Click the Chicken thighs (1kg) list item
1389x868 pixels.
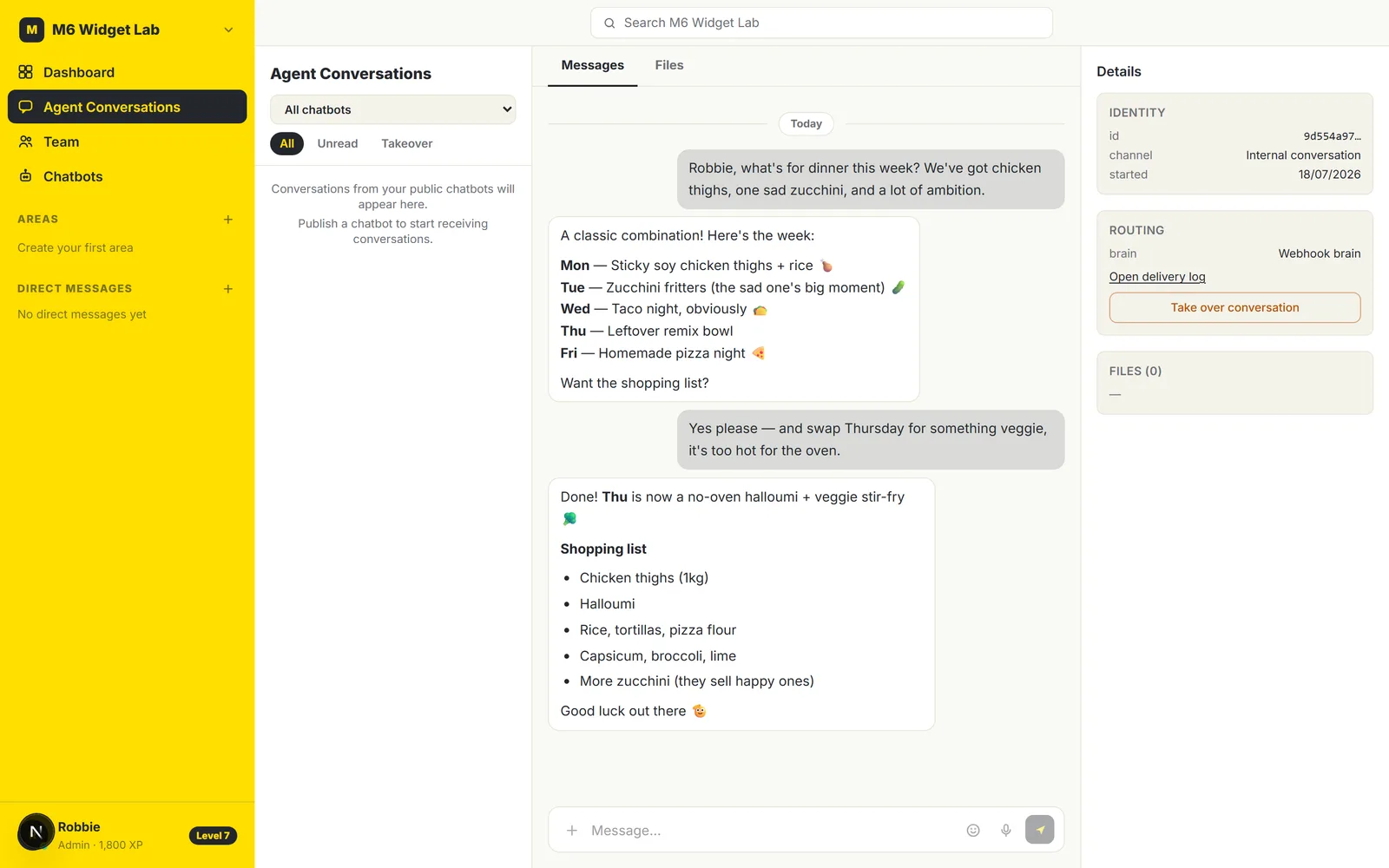pyautogui.click(x=644, y=578)
